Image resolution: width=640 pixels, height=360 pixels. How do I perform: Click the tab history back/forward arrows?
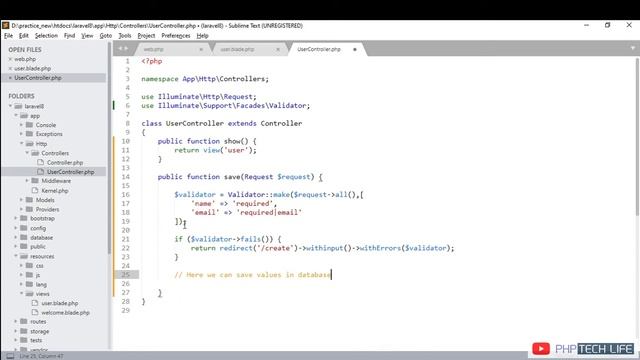pyautogui.click(x=123, y=49)
